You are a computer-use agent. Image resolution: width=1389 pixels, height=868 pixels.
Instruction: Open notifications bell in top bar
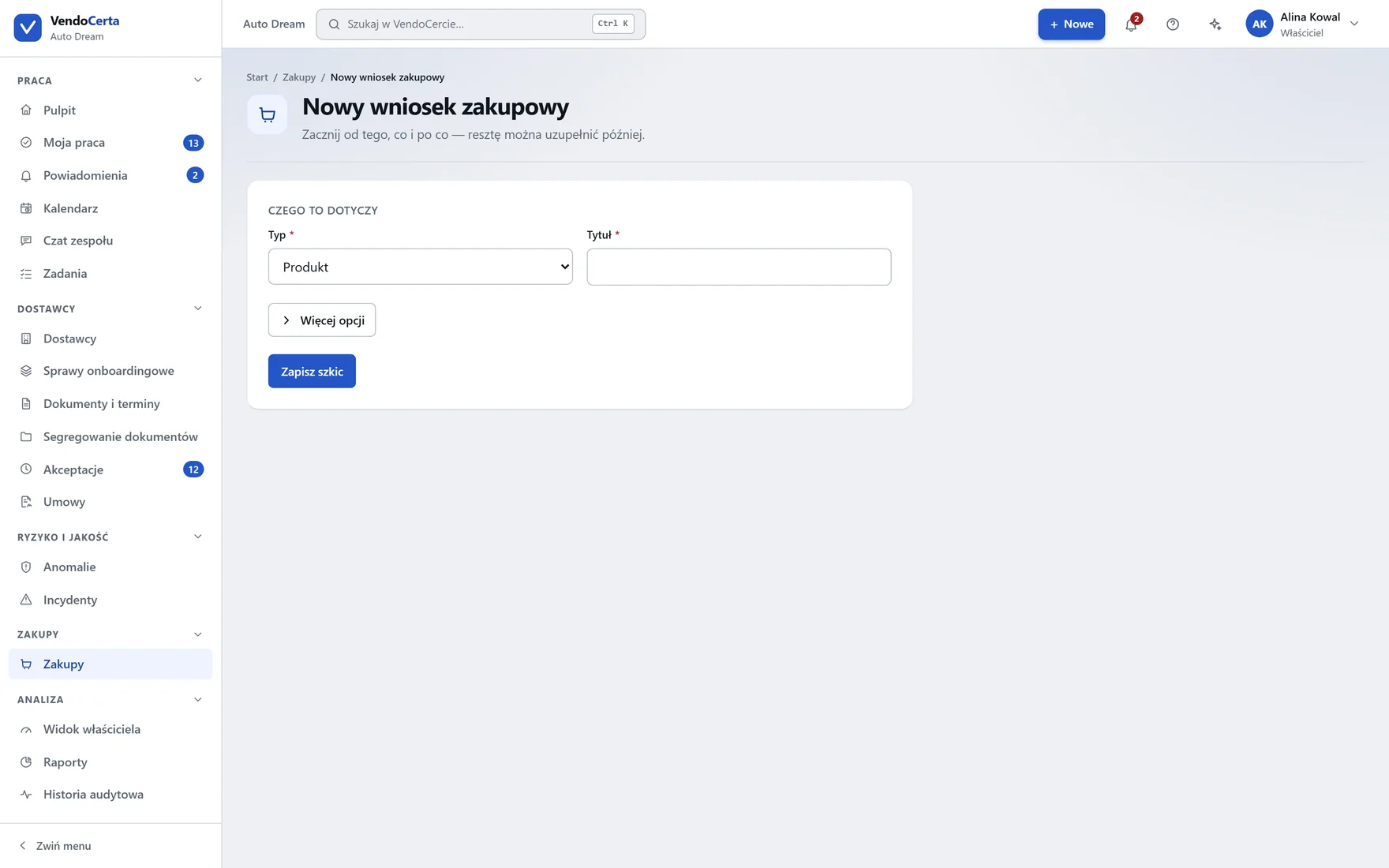[1132, 24]
